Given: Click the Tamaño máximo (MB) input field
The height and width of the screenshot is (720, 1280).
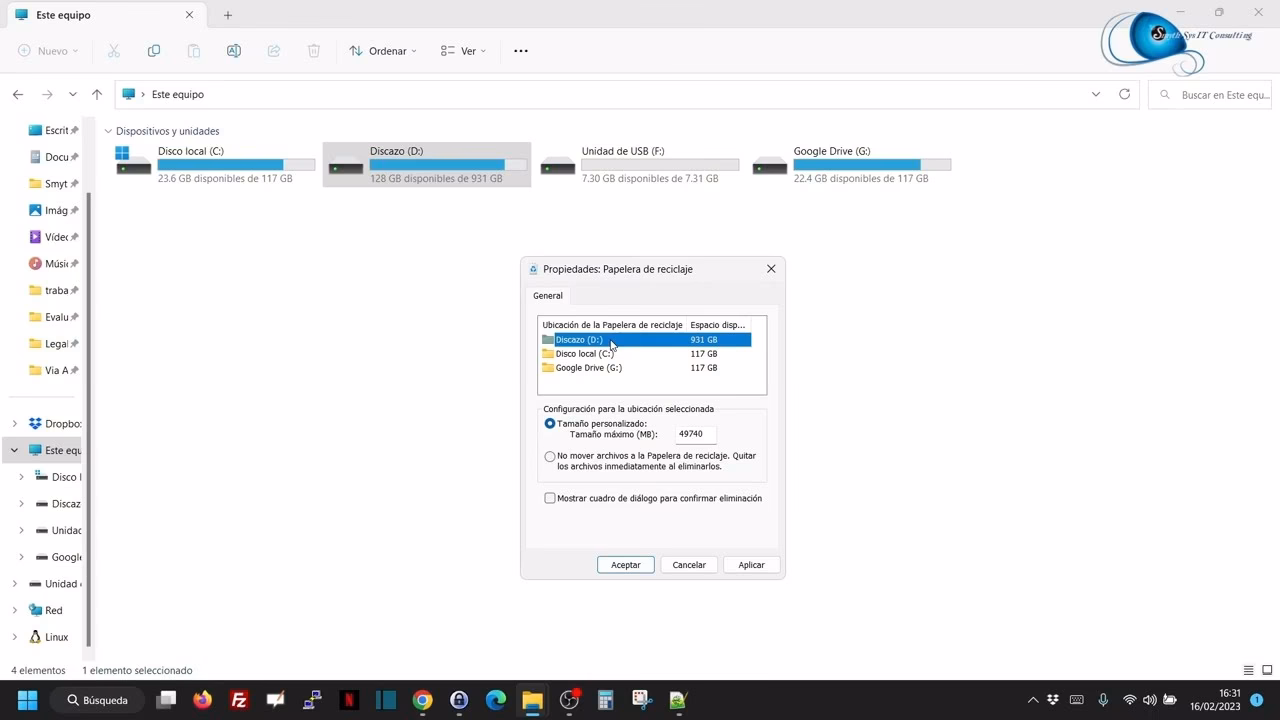Looking at the screenshot, I should [694, 434].
